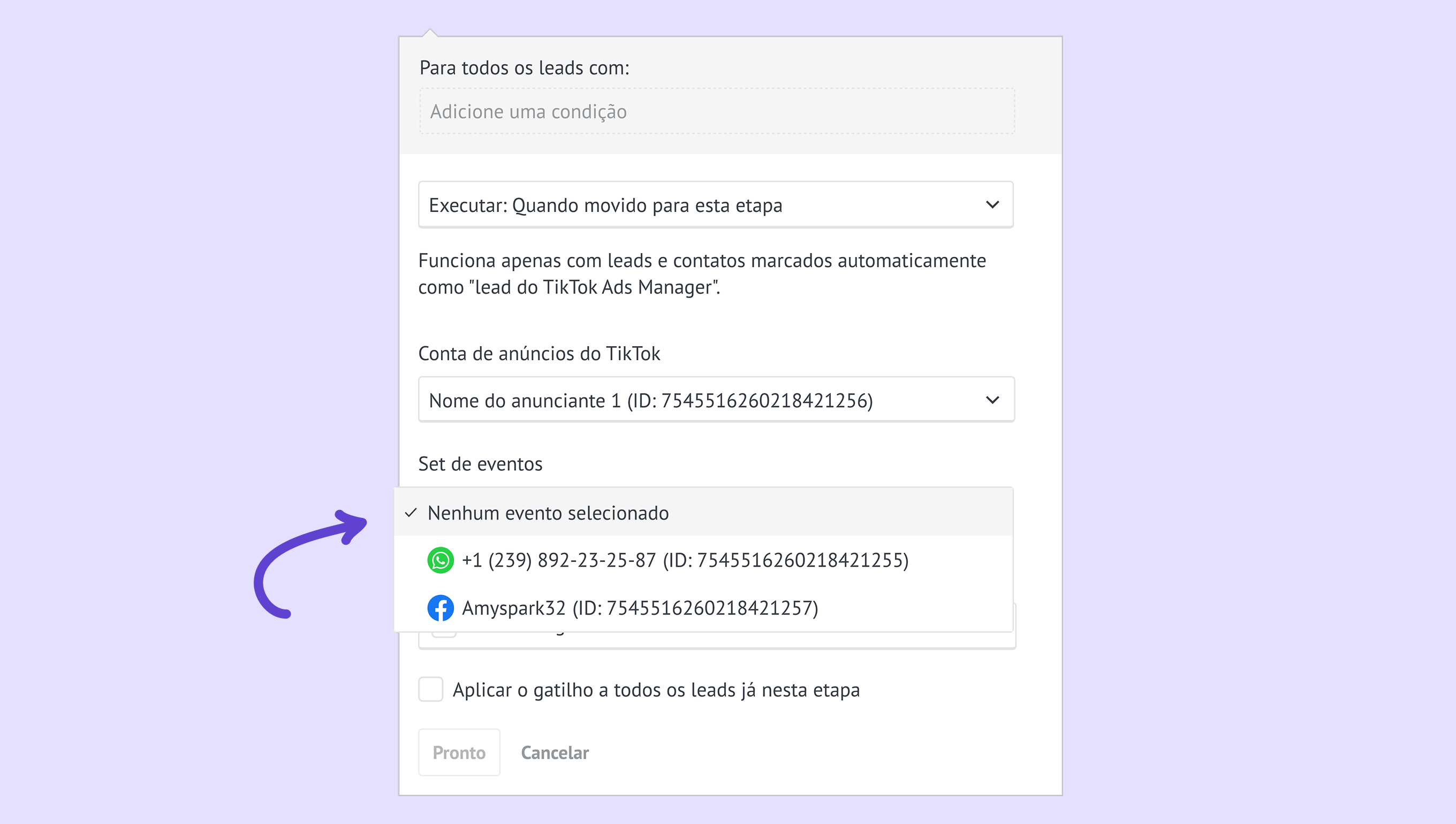Pick the Amyspark32 event set option

pos(640,608)
